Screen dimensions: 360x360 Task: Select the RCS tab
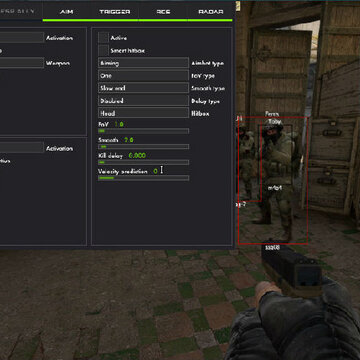(x=163, y=12)
